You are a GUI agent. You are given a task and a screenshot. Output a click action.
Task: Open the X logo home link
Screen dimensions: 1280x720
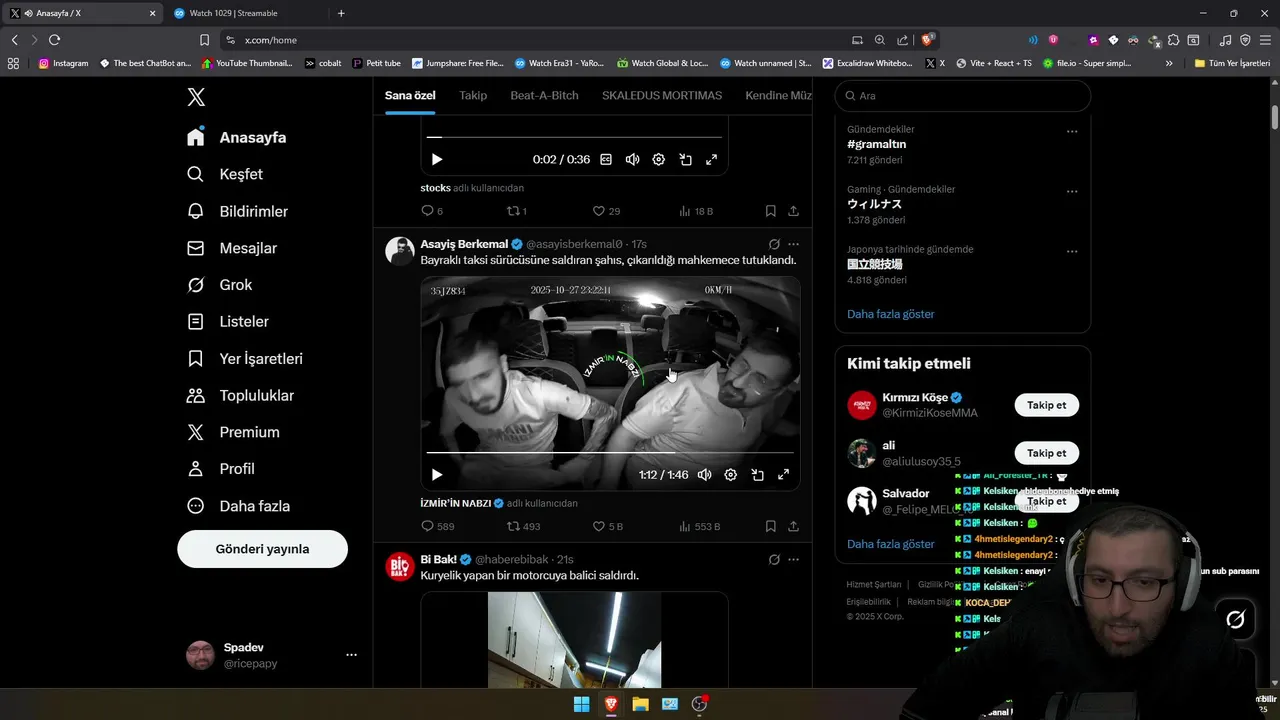[x=196, y=97]
